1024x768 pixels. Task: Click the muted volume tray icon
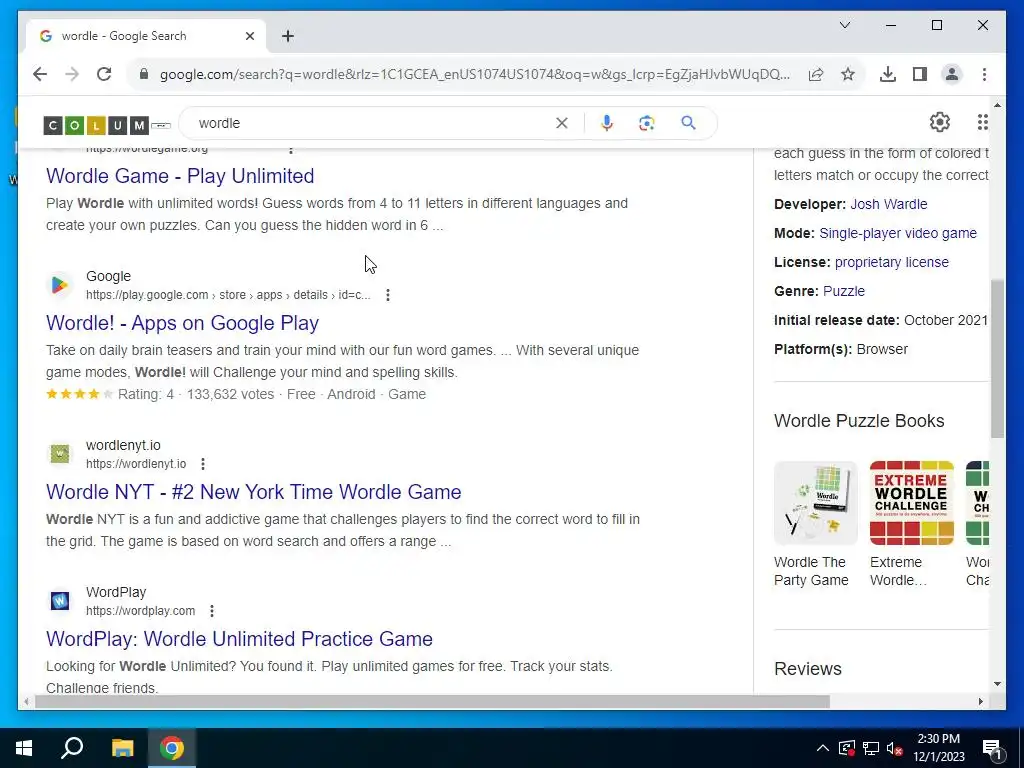tap(895, 748)
